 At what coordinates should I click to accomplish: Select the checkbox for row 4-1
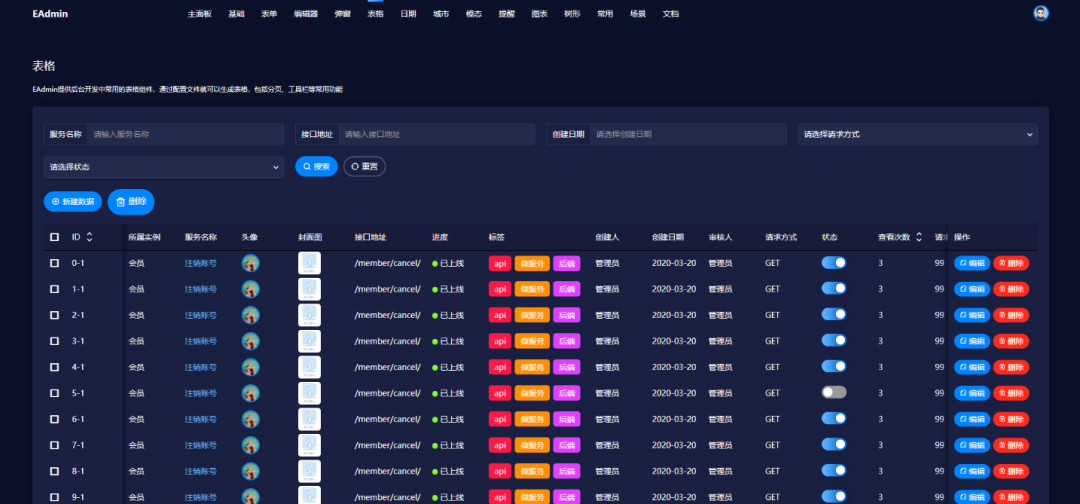point(54,367)
